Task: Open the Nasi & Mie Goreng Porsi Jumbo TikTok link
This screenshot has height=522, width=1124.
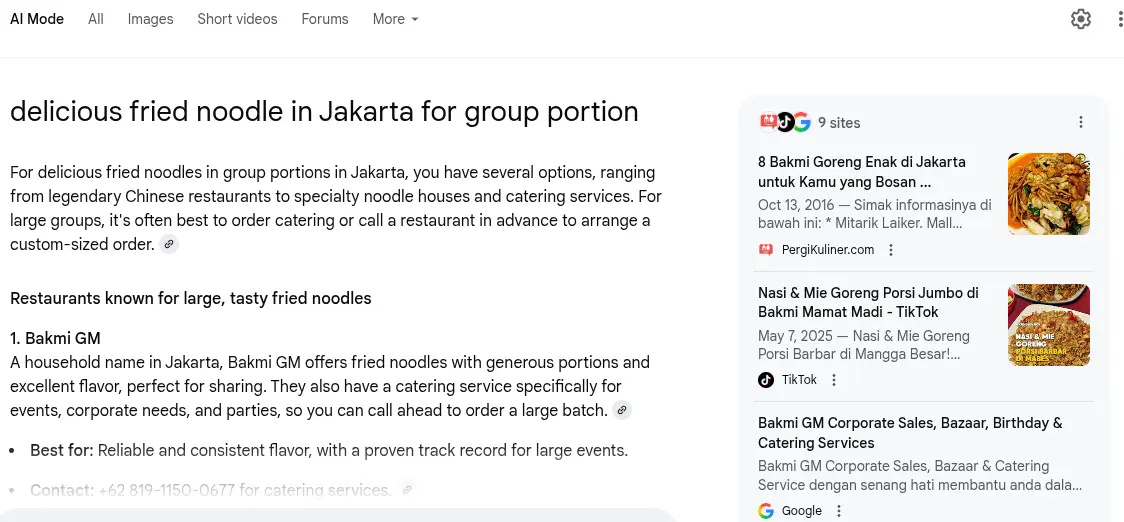Action: [x=868, y=303]
